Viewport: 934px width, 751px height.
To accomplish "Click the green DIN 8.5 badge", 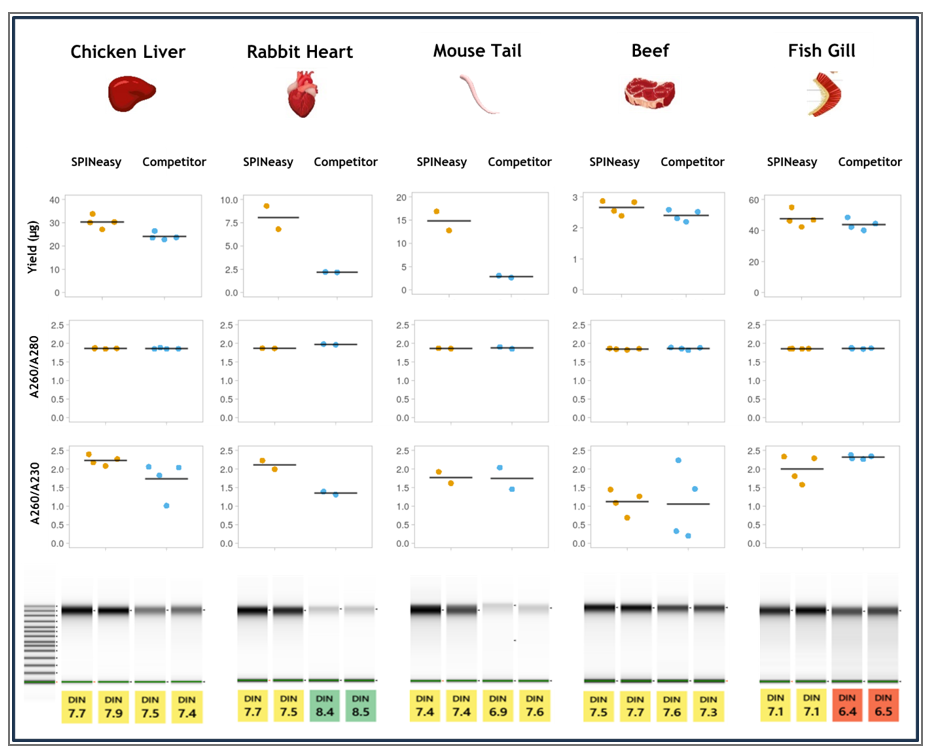I will point(360,706).
